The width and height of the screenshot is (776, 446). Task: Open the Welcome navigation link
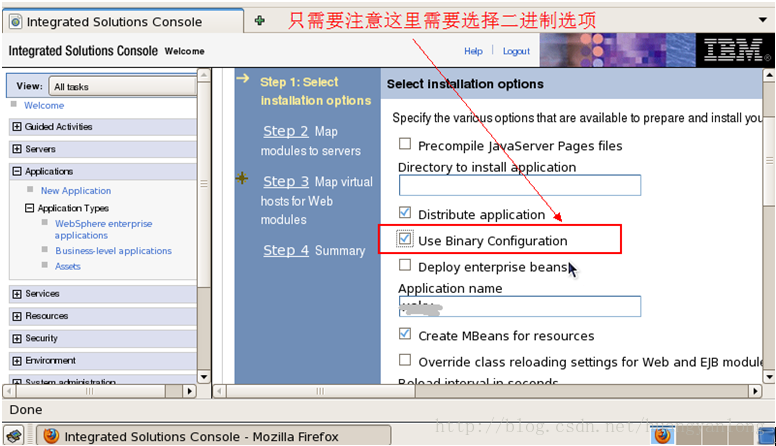pyautogui.click(x=44, y=105)
